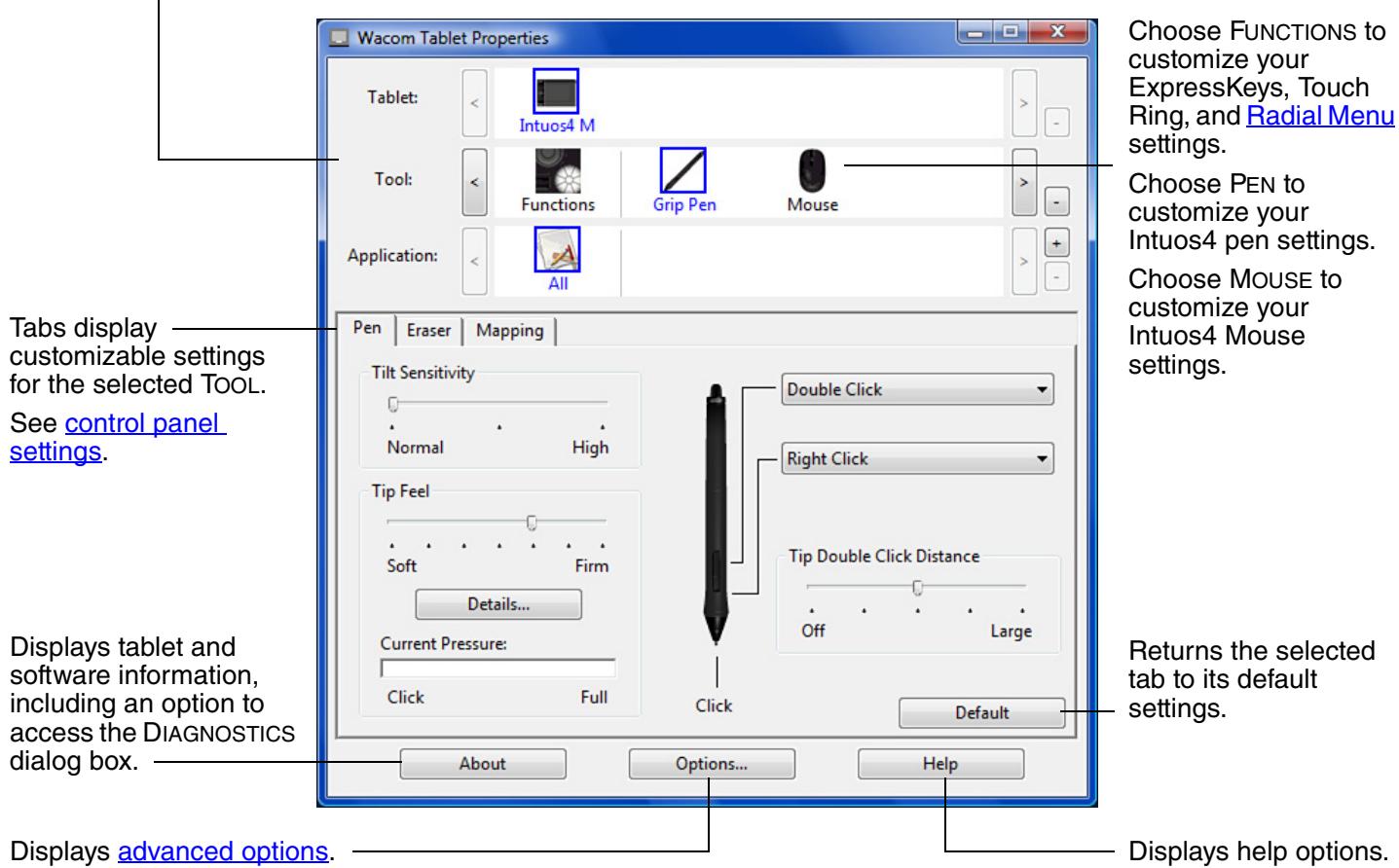Switch to the Pen tab
Viewport: 1399px width, 868px height.
367,329
